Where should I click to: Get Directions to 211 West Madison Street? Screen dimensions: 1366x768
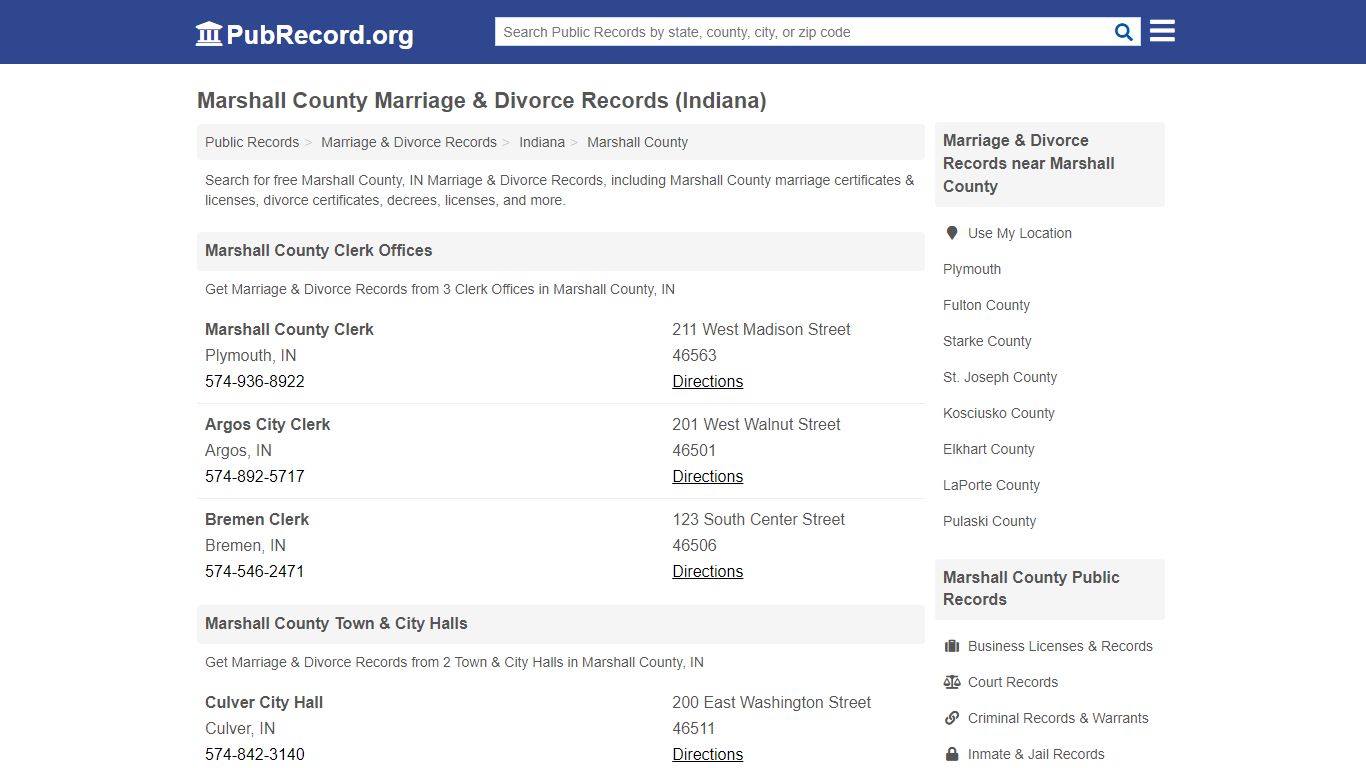[x=707, y=381]
